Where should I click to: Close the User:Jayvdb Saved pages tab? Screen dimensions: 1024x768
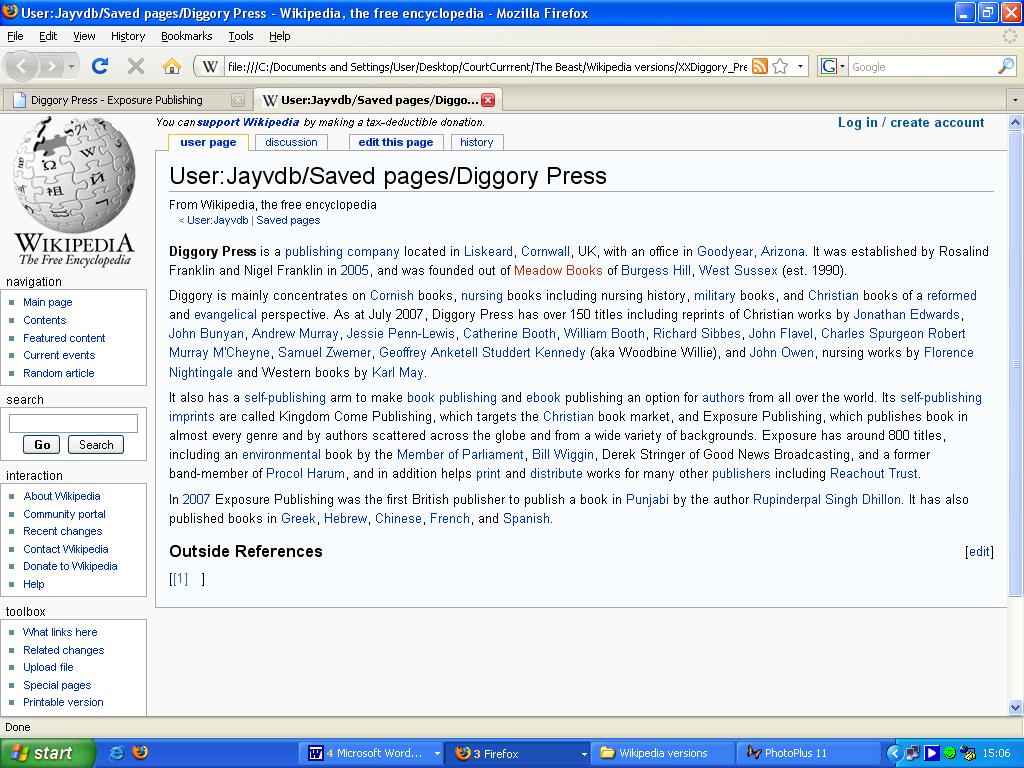[488, 100]
